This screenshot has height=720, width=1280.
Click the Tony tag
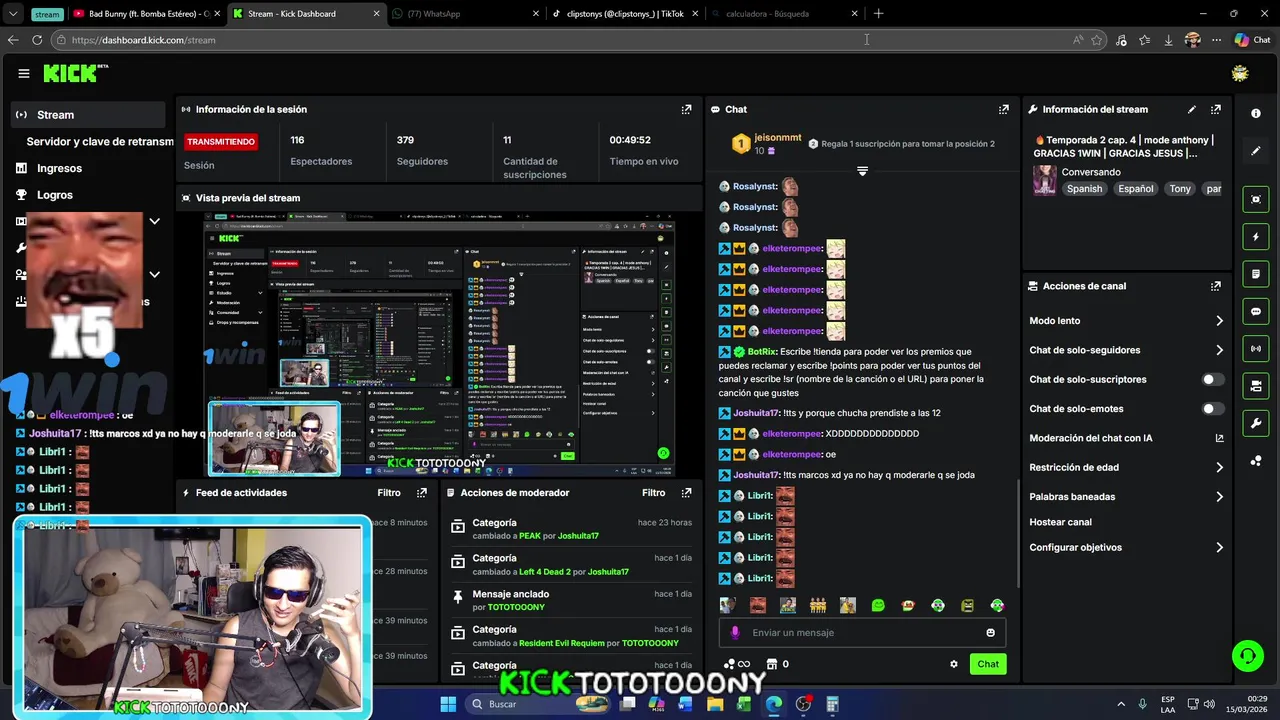[1180, 188]
